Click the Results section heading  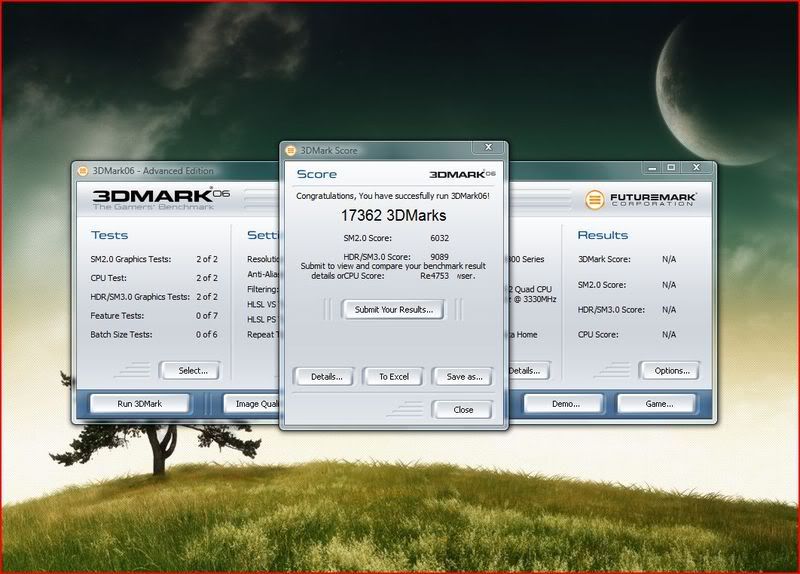pos(603,235)
